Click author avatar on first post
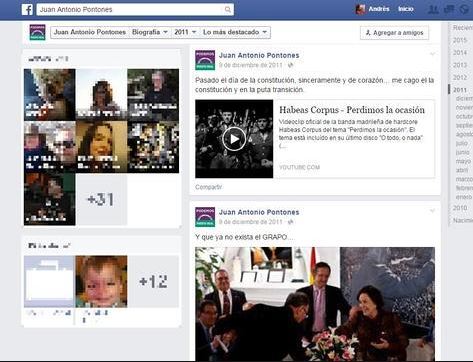 coord(205,60)
